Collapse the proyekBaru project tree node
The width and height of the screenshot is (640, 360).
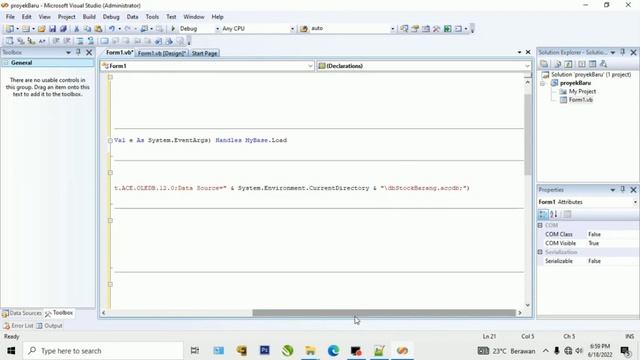(x=542, y=83)
